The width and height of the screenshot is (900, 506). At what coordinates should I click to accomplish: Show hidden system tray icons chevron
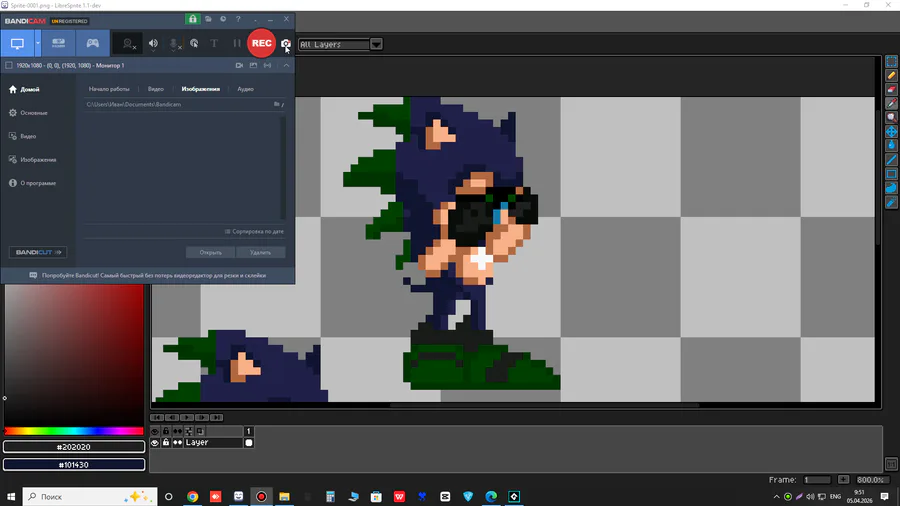coord(776,497)
